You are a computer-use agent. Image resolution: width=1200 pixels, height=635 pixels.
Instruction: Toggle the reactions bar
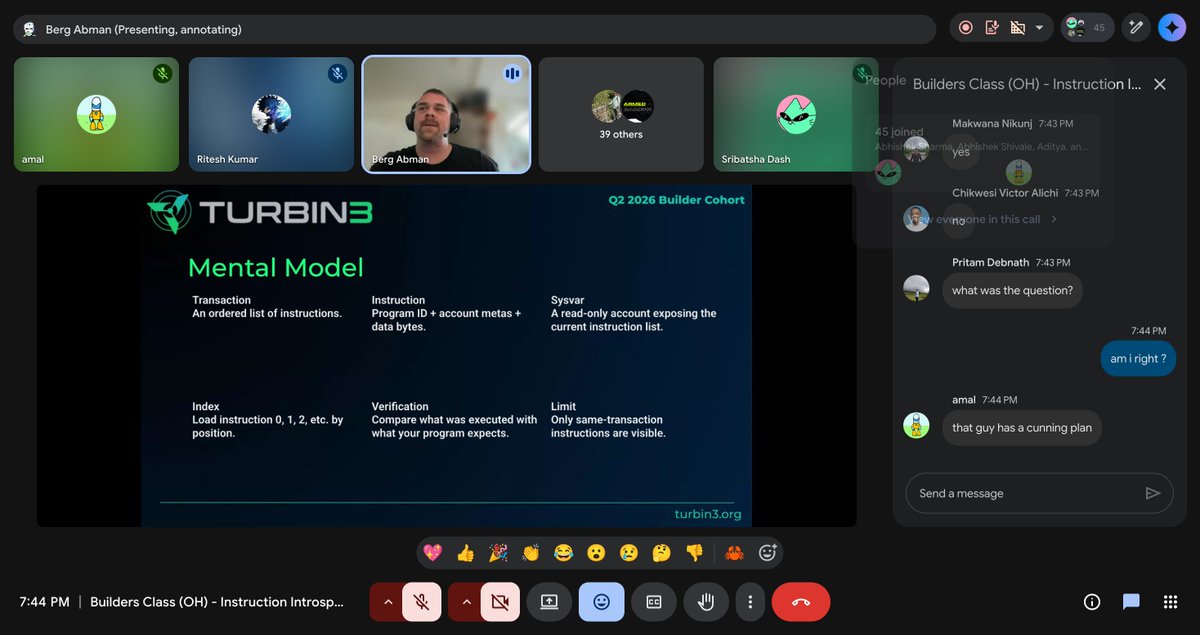coord(601,602)
